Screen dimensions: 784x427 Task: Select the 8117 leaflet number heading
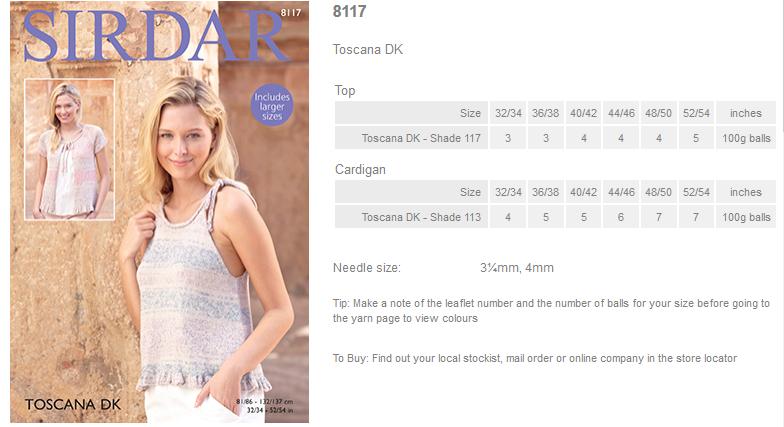tap(350, 12)
